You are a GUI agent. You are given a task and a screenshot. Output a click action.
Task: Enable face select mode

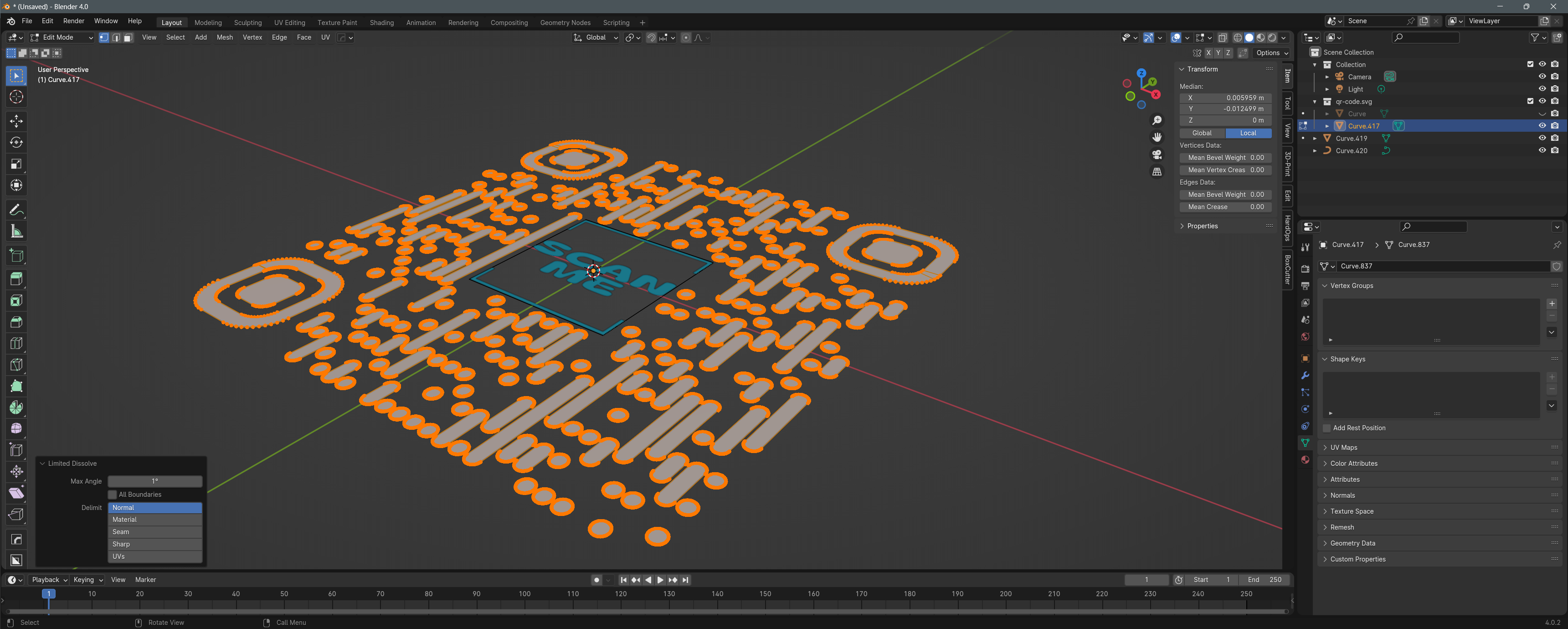[x=128, y=38]
